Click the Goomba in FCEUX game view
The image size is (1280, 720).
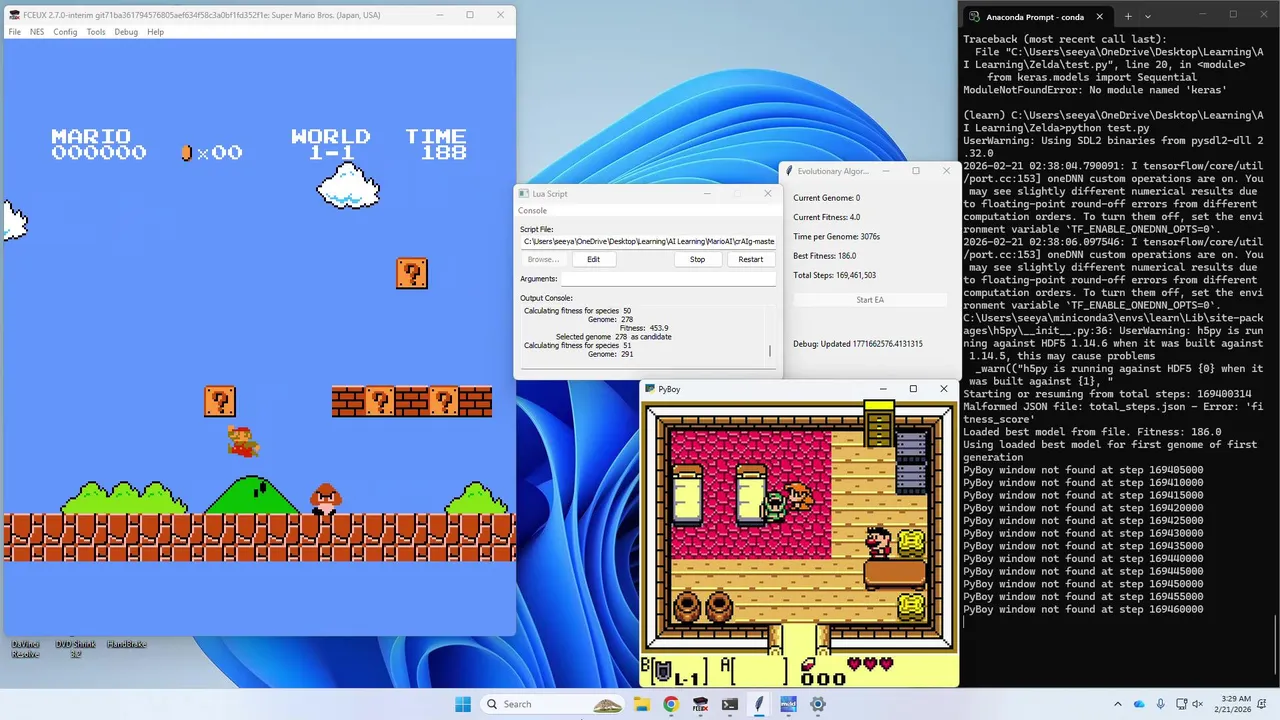[325, 499]
